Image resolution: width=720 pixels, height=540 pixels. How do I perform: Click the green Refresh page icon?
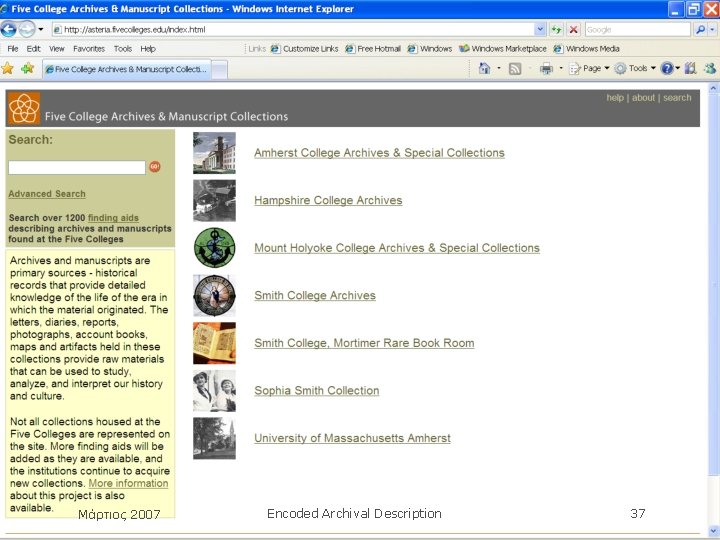pyautogui.click(x=557, y=30)
